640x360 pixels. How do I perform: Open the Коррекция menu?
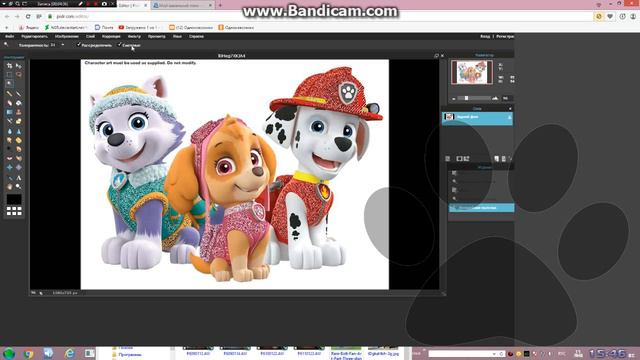click(111, 36)
